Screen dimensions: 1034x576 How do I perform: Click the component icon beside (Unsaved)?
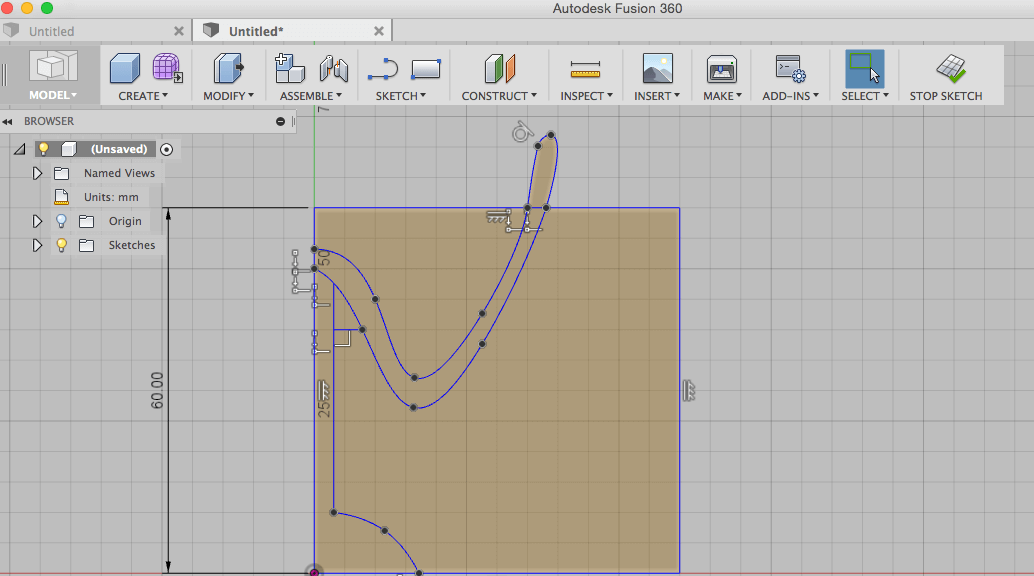pos(69,149)
